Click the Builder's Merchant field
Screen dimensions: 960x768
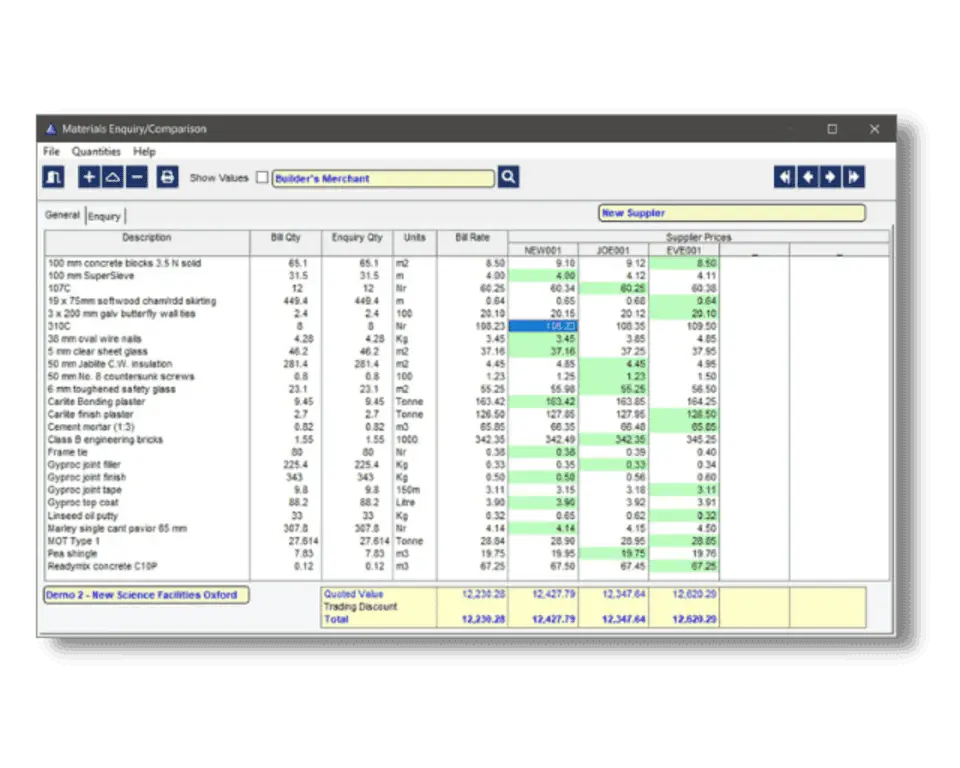(x=383, y=178)
